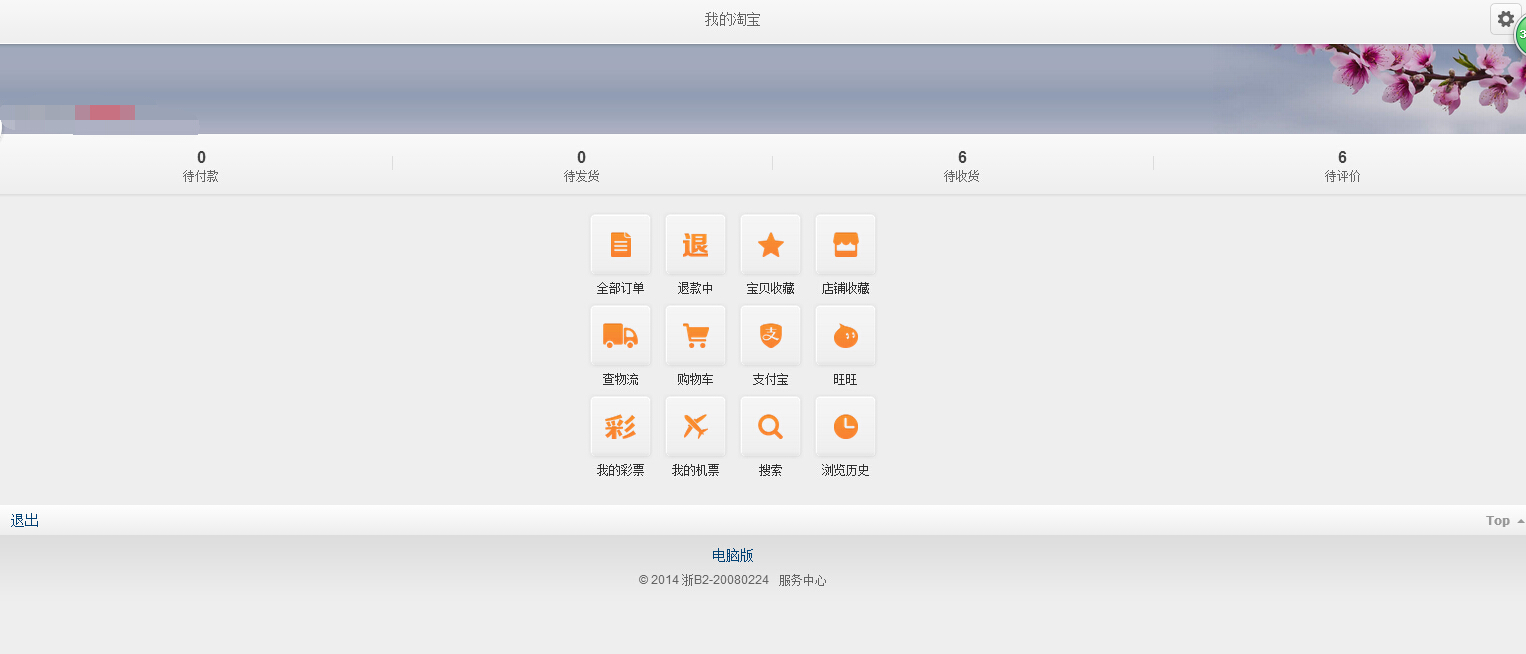Viewport: 1526px width, 654px height.
Task: Open the 支付宝 Alipay shield icon
Action: pos(770,335)
